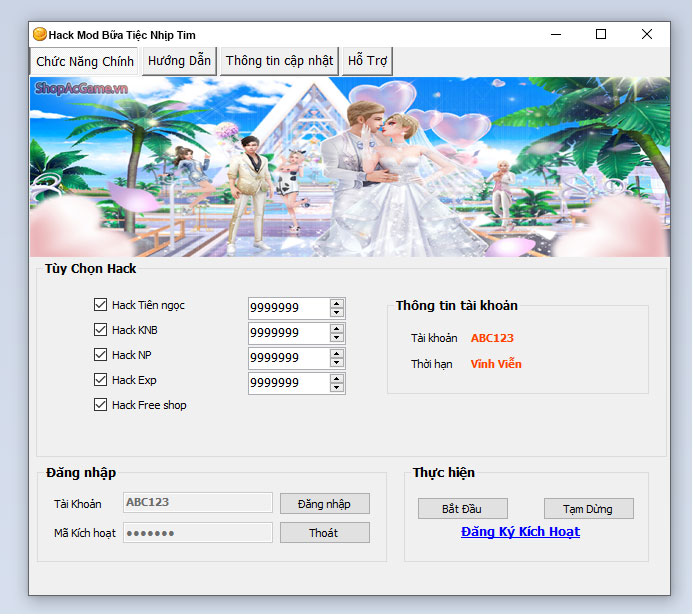
Task: Click the Thoát button
Action: coord(324,533)
